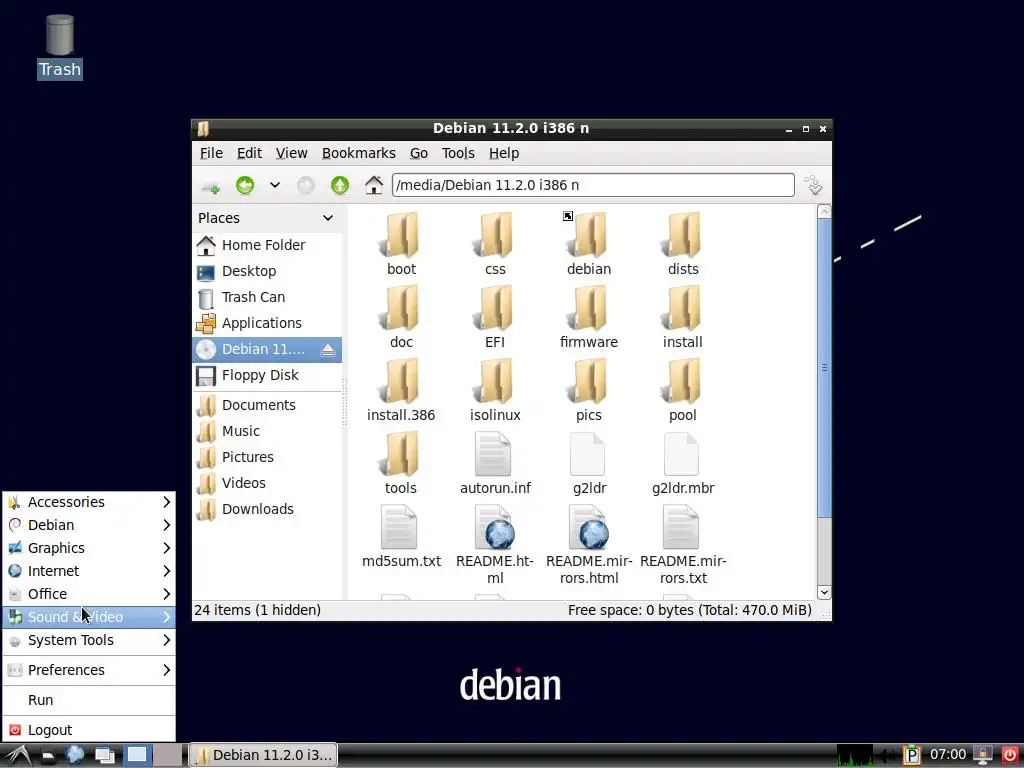The height and width of the screenshot is (768, 1024).
Task: Go to parent folder with up arrow
Action: (x=340, y=185)
